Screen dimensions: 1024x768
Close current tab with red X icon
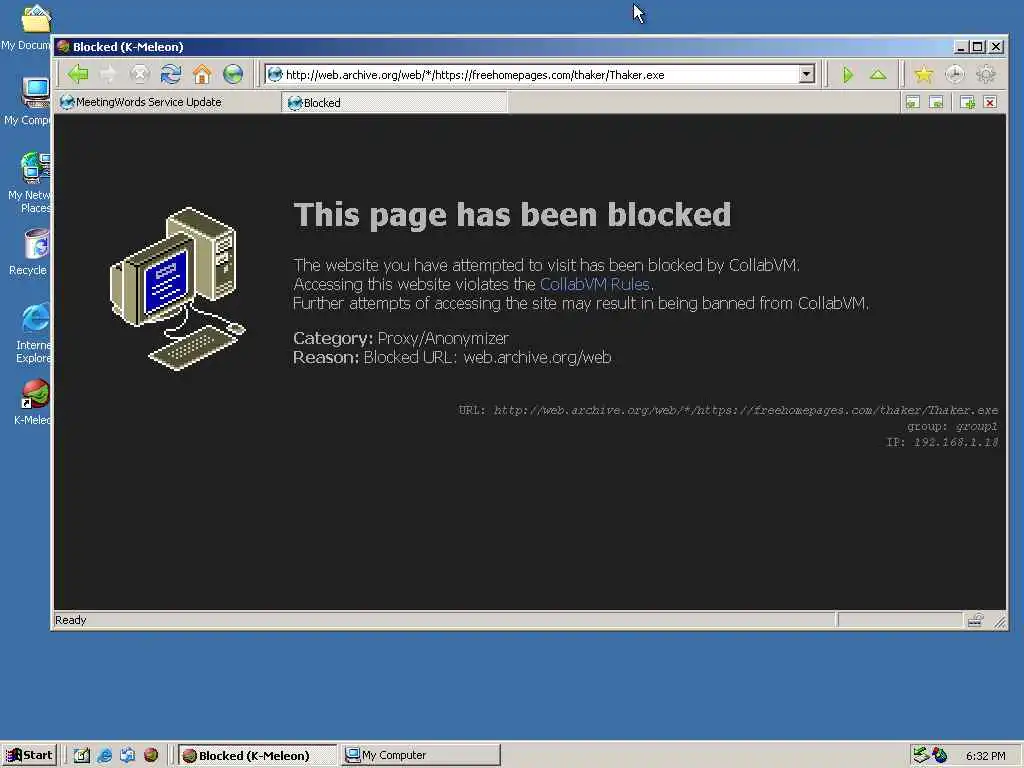[x=991, y=102]
